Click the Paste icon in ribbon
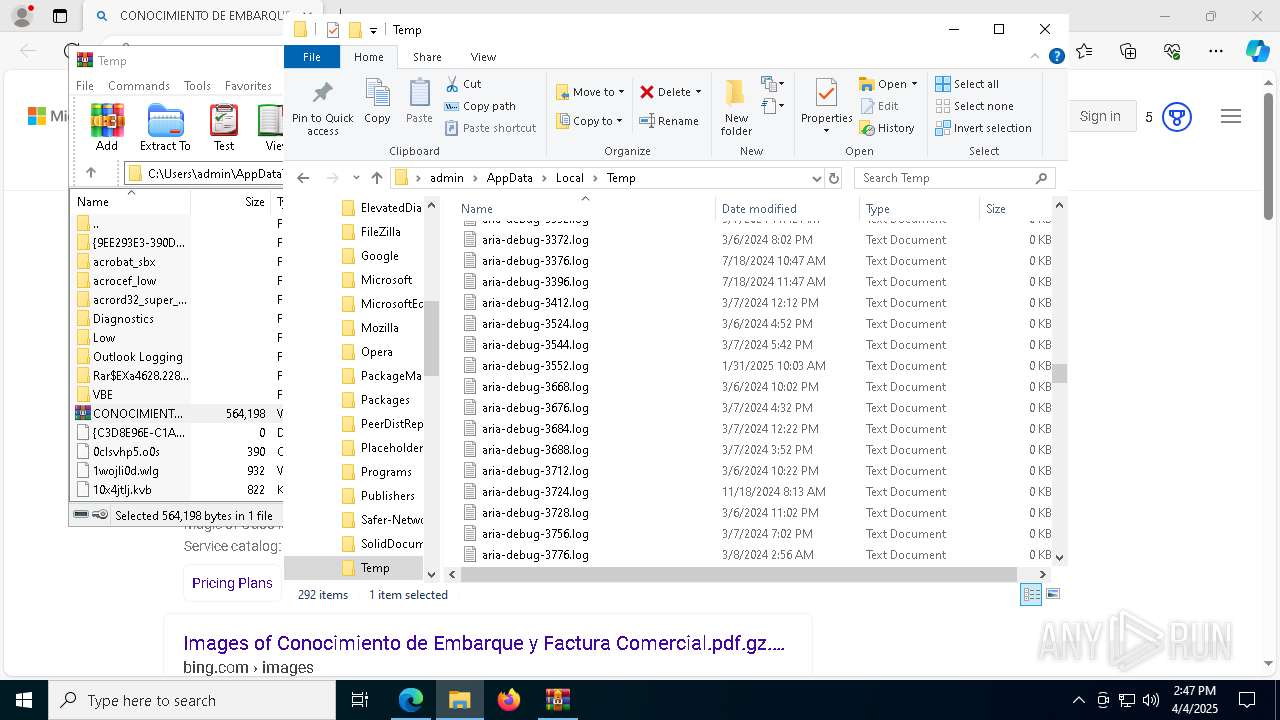The width and height of the screenshot is (1280, 720). (419, 93)
